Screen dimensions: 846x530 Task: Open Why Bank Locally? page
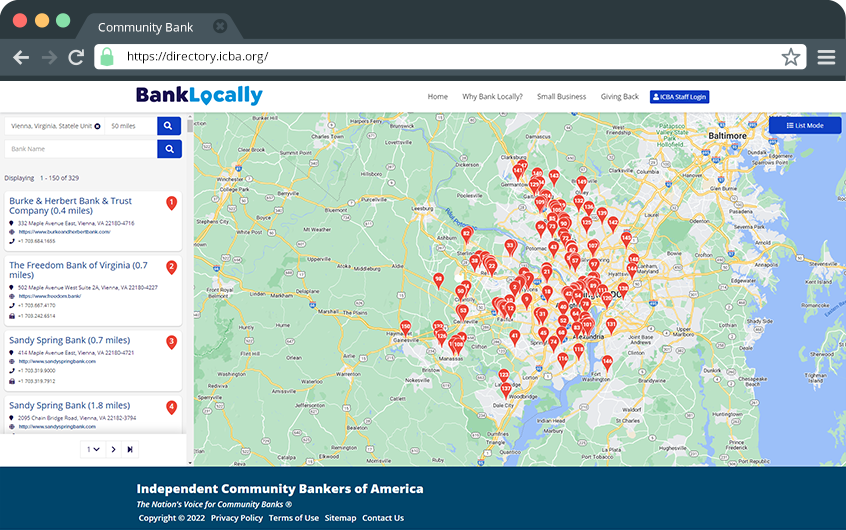pos(492,97)
